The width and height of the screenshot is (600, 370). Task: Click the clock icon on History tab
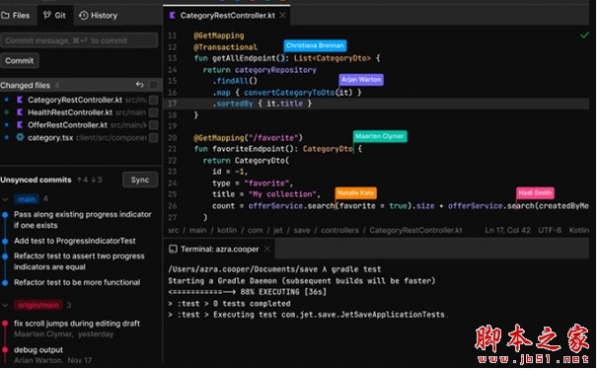[x=83, y=15]
